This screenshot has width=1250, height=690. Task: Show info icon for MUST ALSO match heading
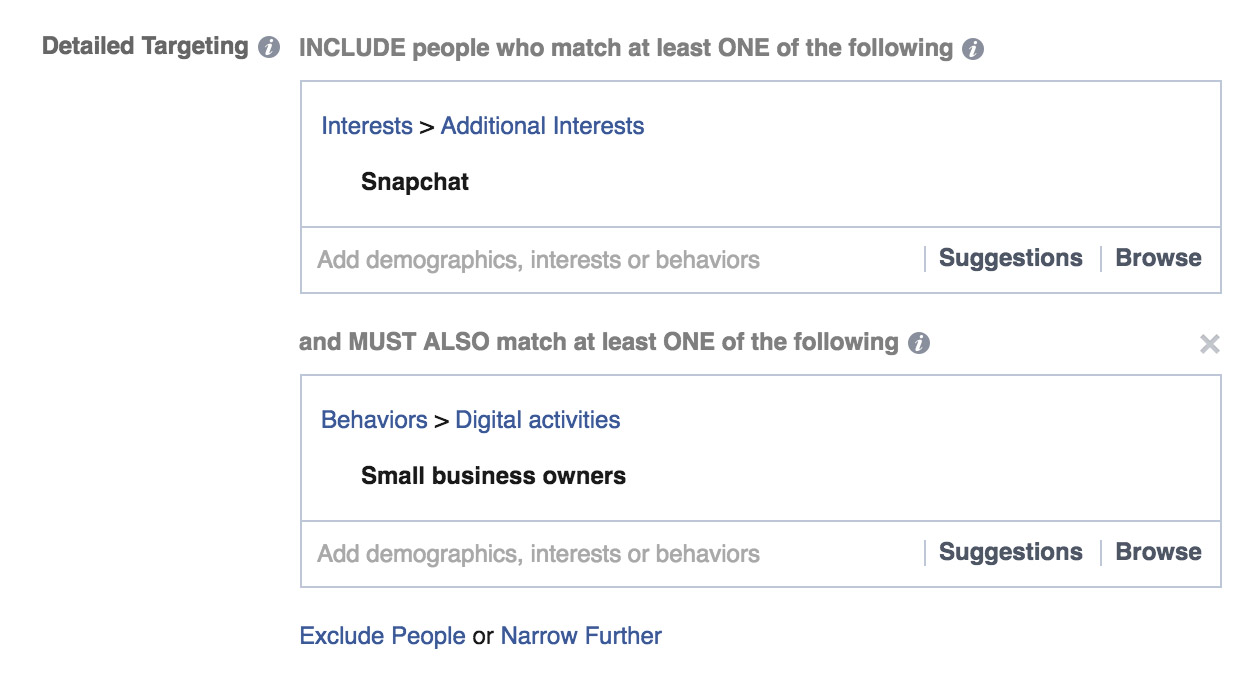919,343
